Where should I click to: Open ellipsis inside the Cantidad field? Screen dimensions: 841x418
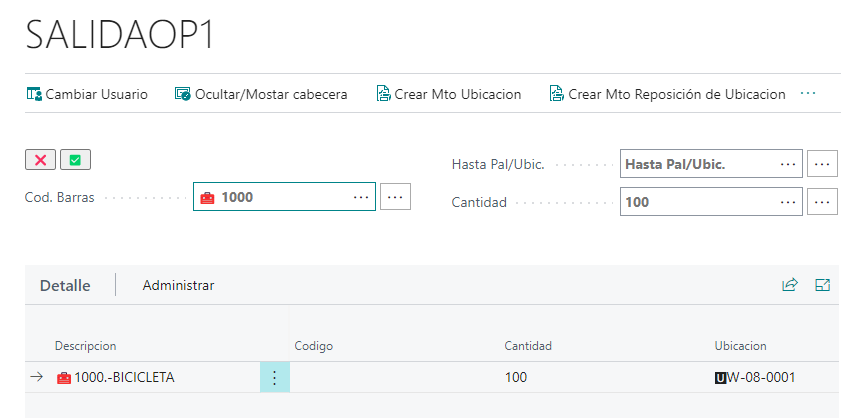pos(788,202)
